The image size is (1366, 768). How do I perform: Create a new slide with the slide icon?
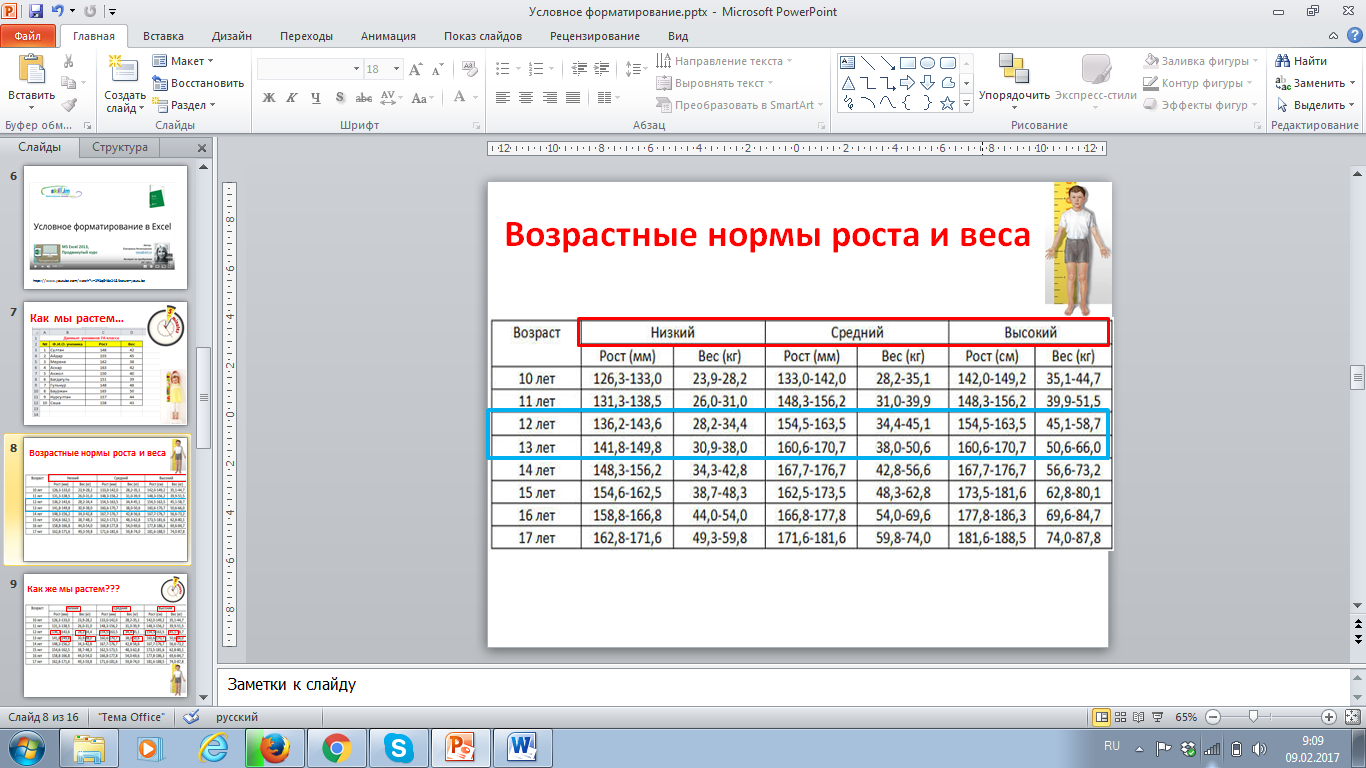pos(124,68)
